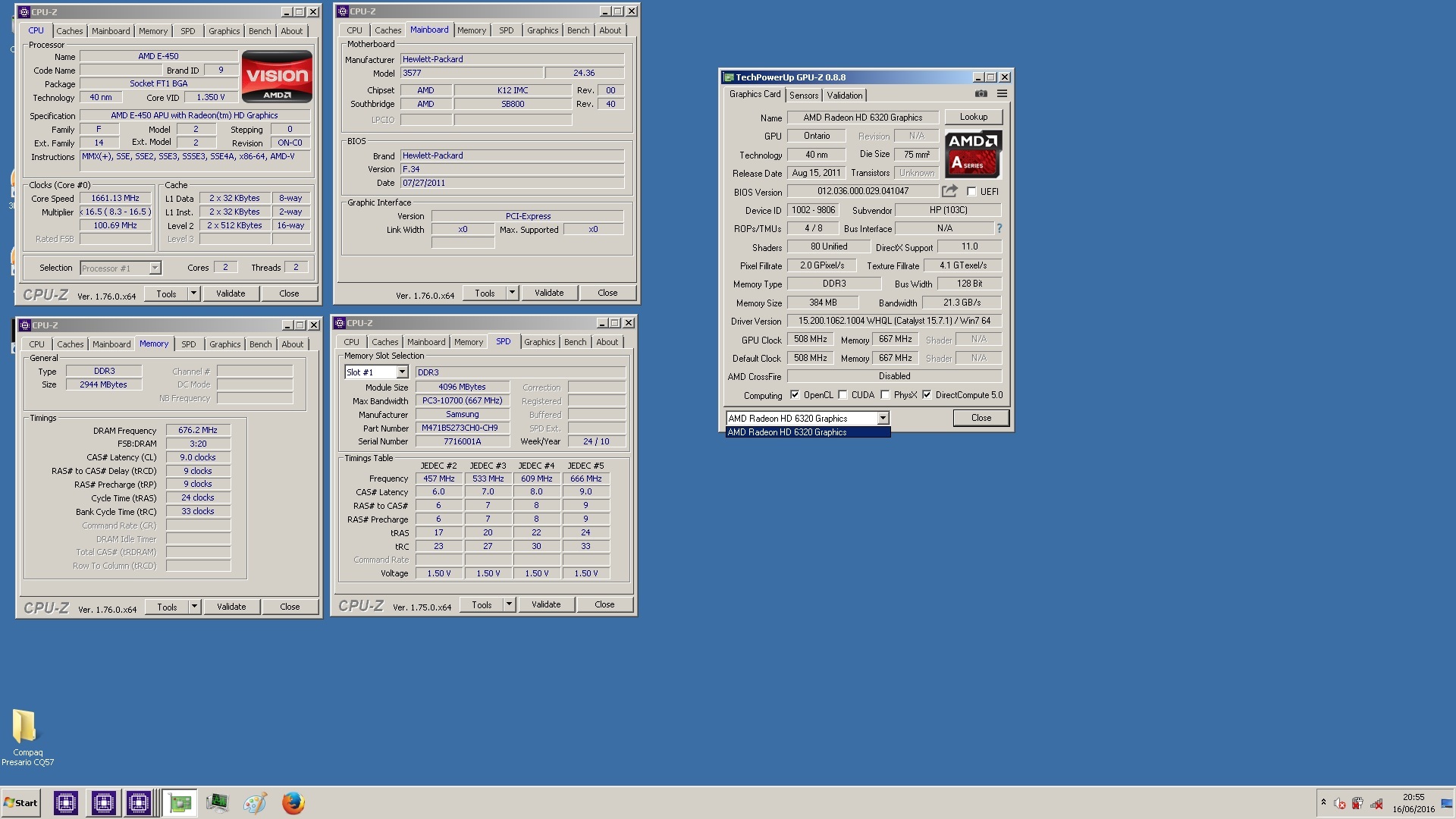The height and width of the screenshot is (819, 1456).
Task: Click the BIOS export share icon in GPU-Z
Action: tap(949, 191)
